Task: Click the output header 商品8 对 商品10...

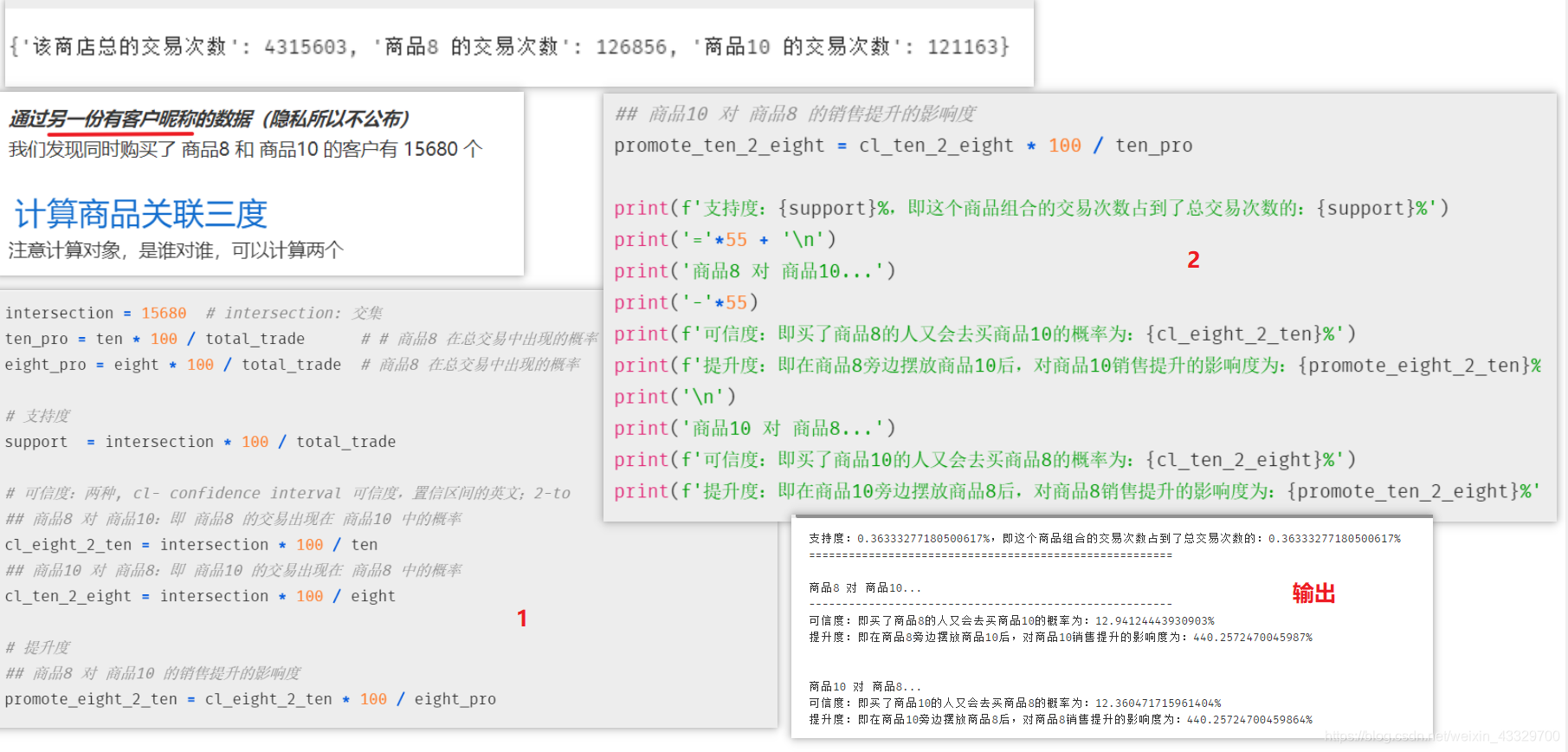Action: point(865,588)
